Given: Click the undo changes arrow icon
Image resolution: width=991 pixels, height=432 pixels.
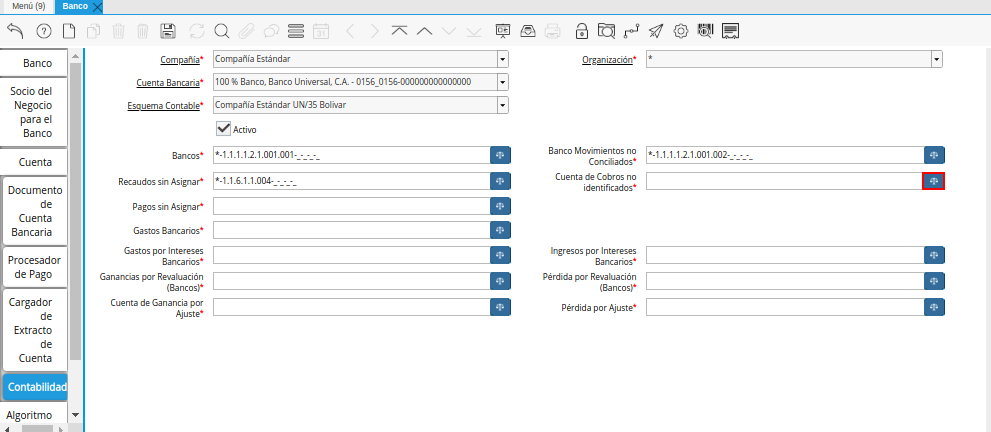Looking at the screenshot, I should (16, 30).
